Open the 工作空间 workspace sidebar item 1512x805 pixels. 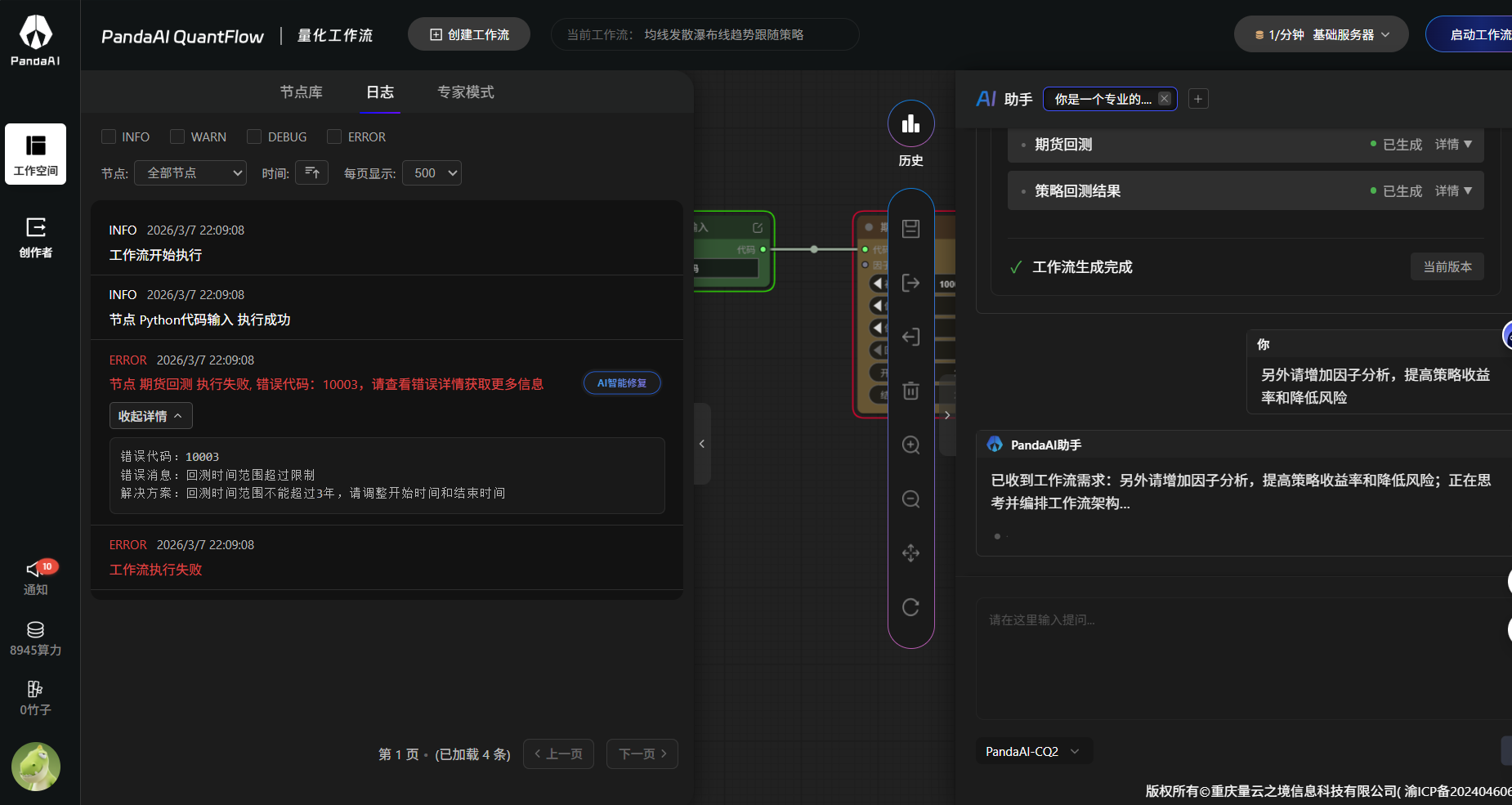tap(35, 154)
